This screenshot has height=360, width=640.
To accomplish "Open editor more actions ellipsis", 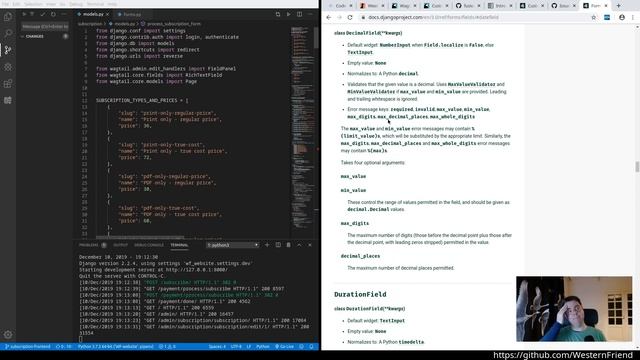I will pyautogui.click(x=310, y=14).
